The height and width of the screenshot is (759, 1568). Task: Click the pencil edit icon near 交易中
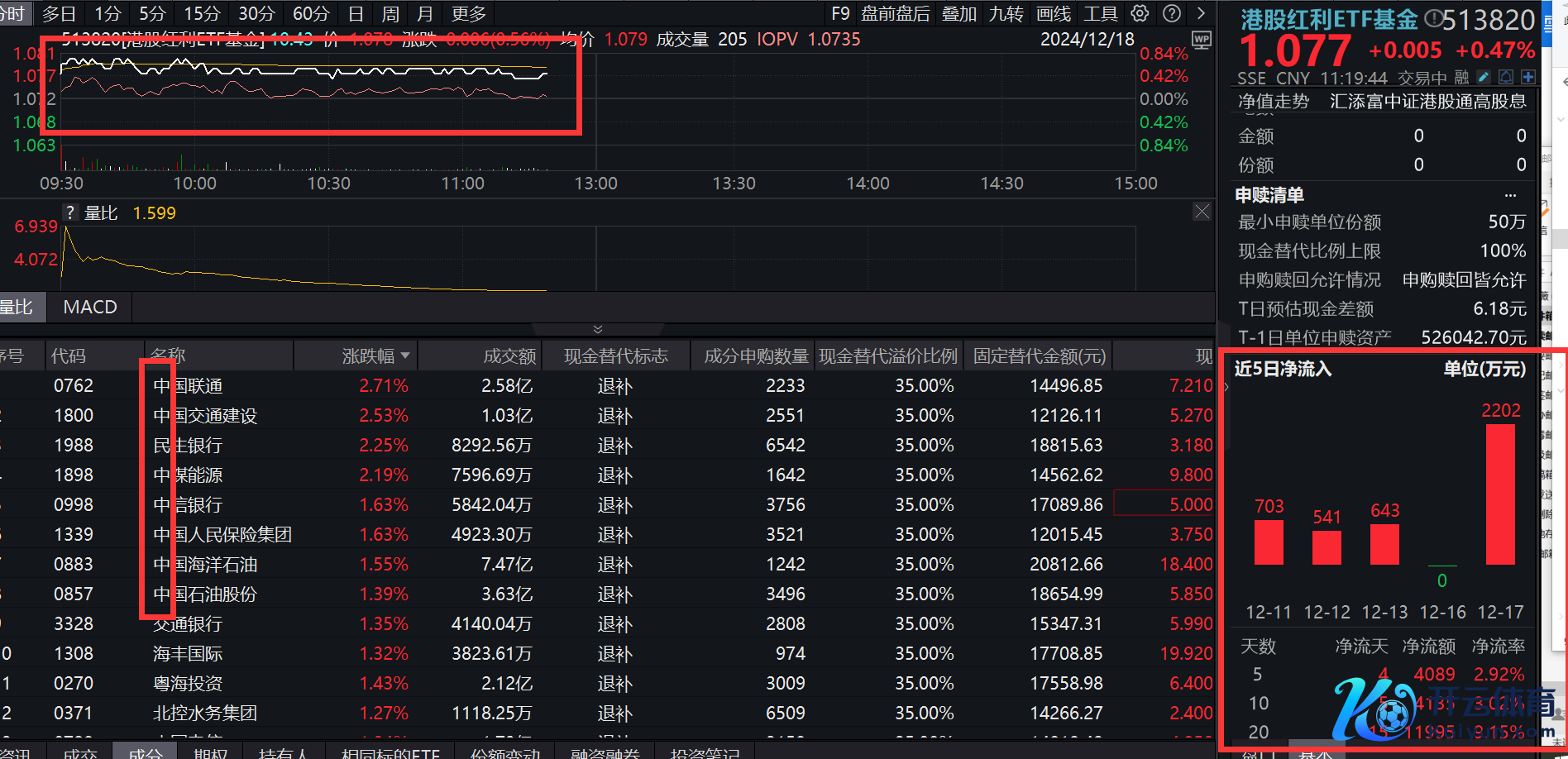click(1484, 77)
